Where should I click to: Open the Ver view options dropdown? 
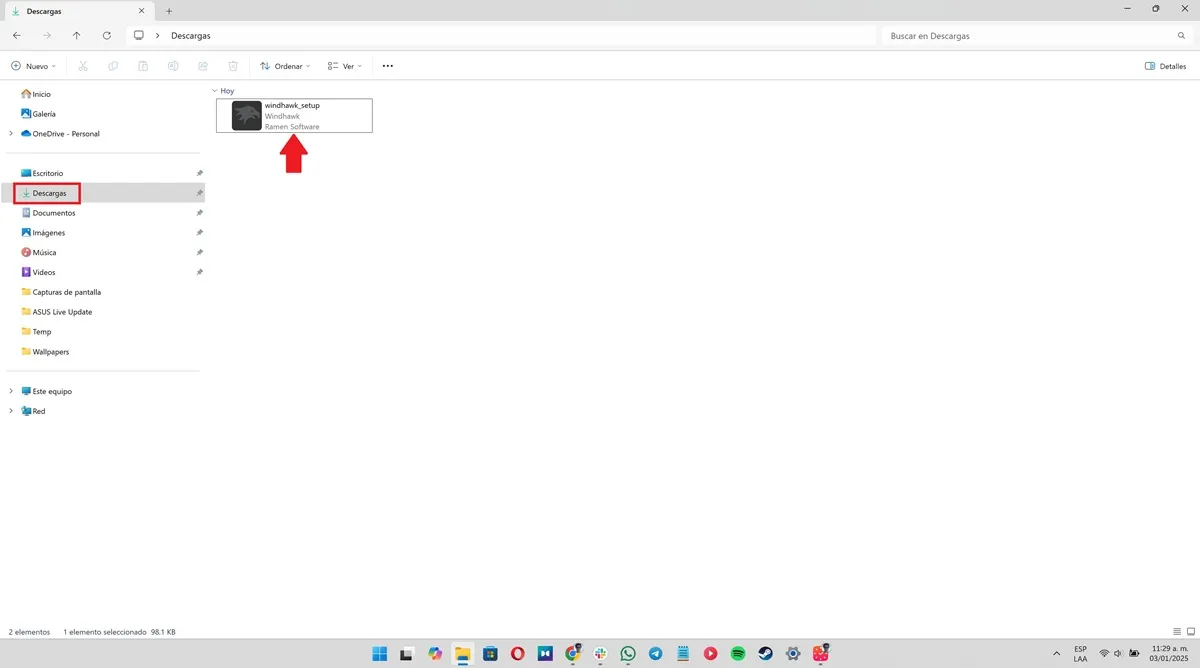click(344, 66)
